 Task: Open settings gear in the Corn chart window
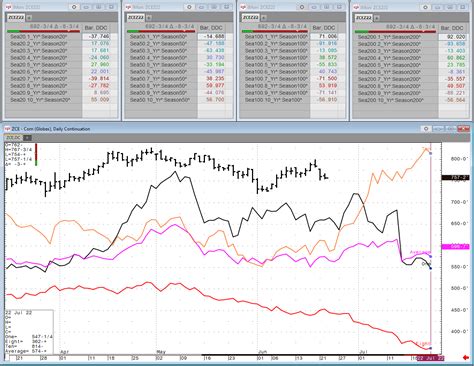(426, 129)
